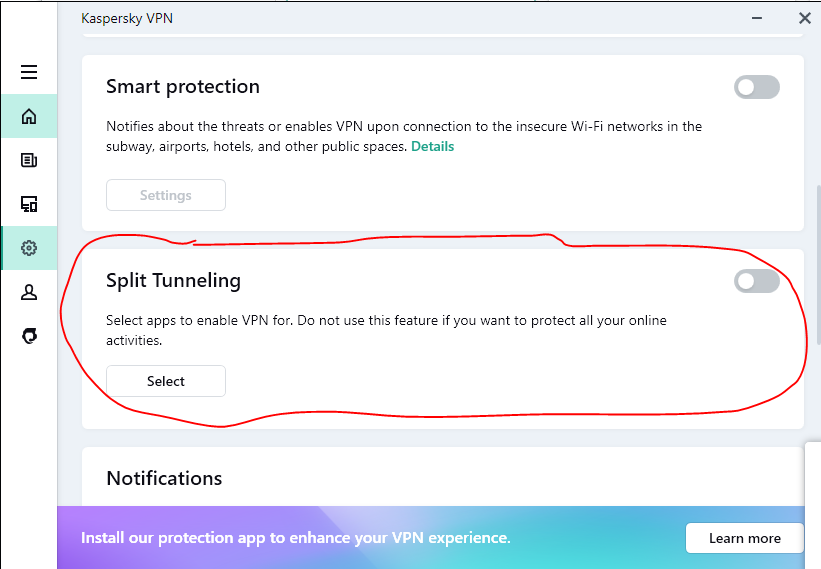Open the news section icon in sidebar
Screen dimensions: 821x569
pyautogui.click(x=29, y=160)
